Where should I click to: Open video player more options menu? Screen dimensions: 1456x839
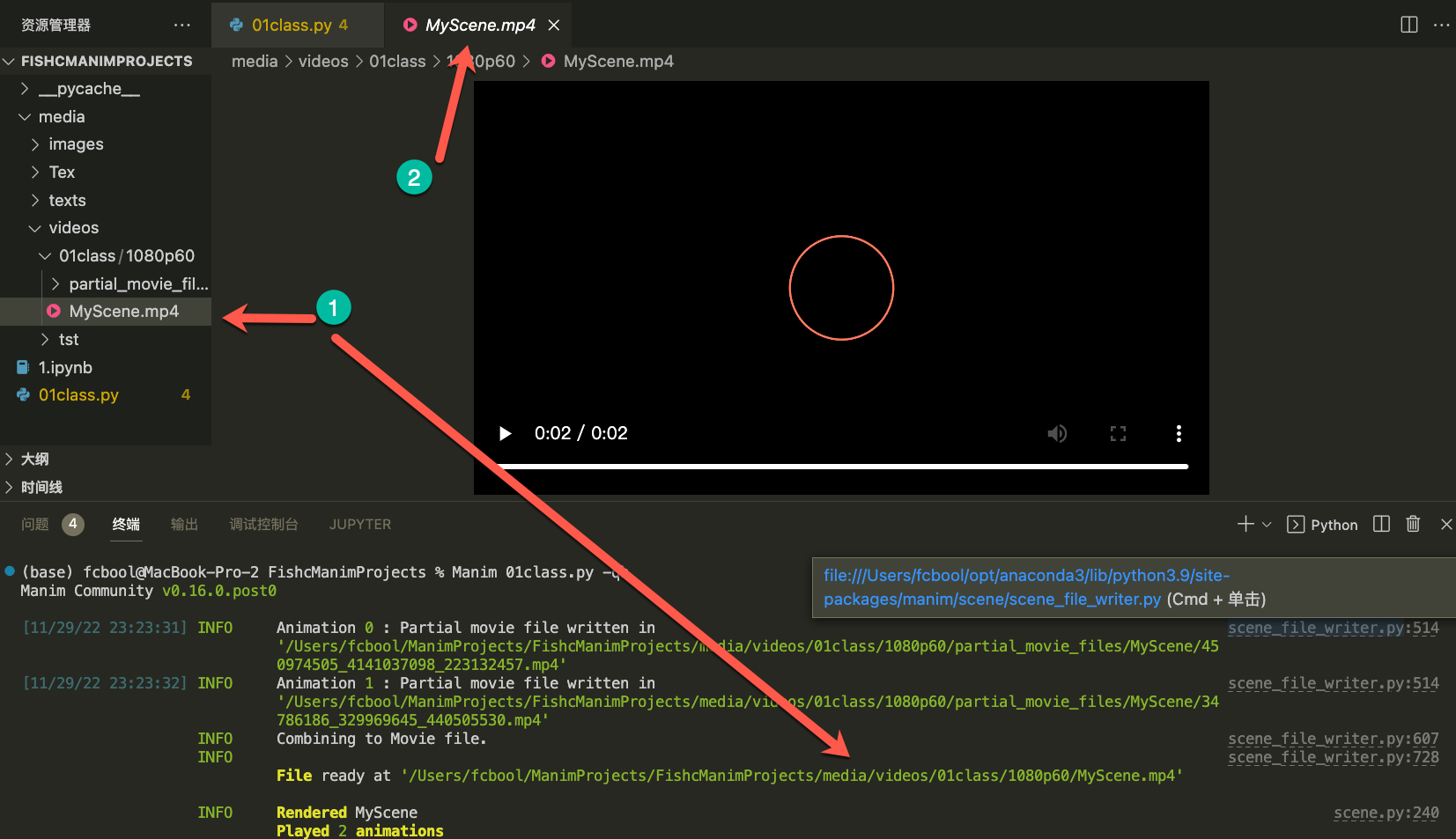[1179, 433]
